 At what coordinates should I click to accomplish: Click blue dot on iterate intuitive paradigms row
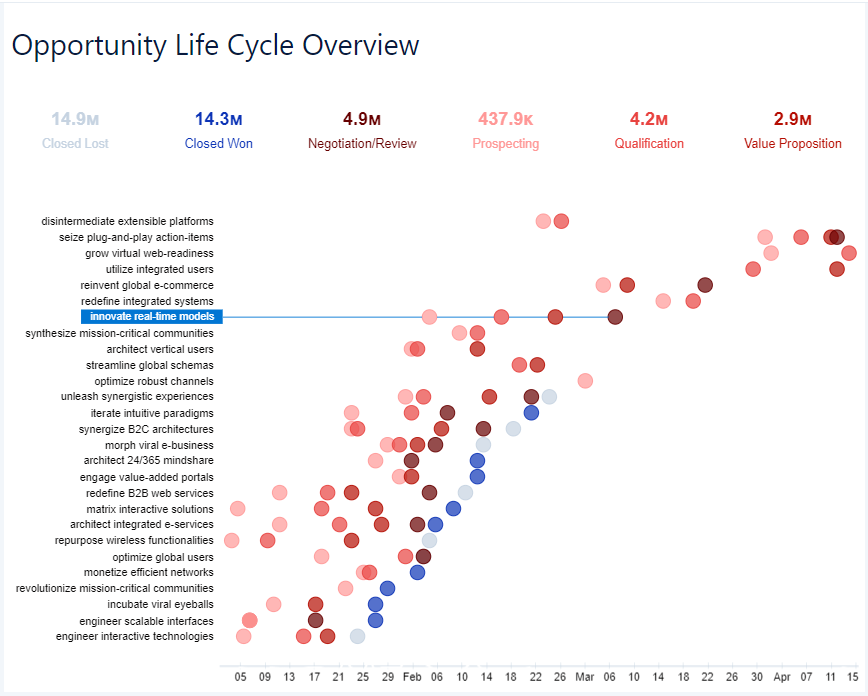coord(531,413)
